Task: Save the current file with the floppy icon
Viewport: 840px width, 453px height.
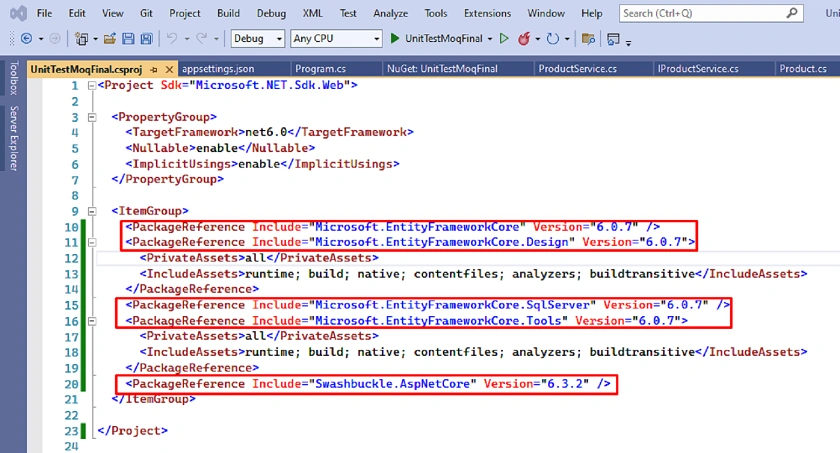Action: point(128,39)
